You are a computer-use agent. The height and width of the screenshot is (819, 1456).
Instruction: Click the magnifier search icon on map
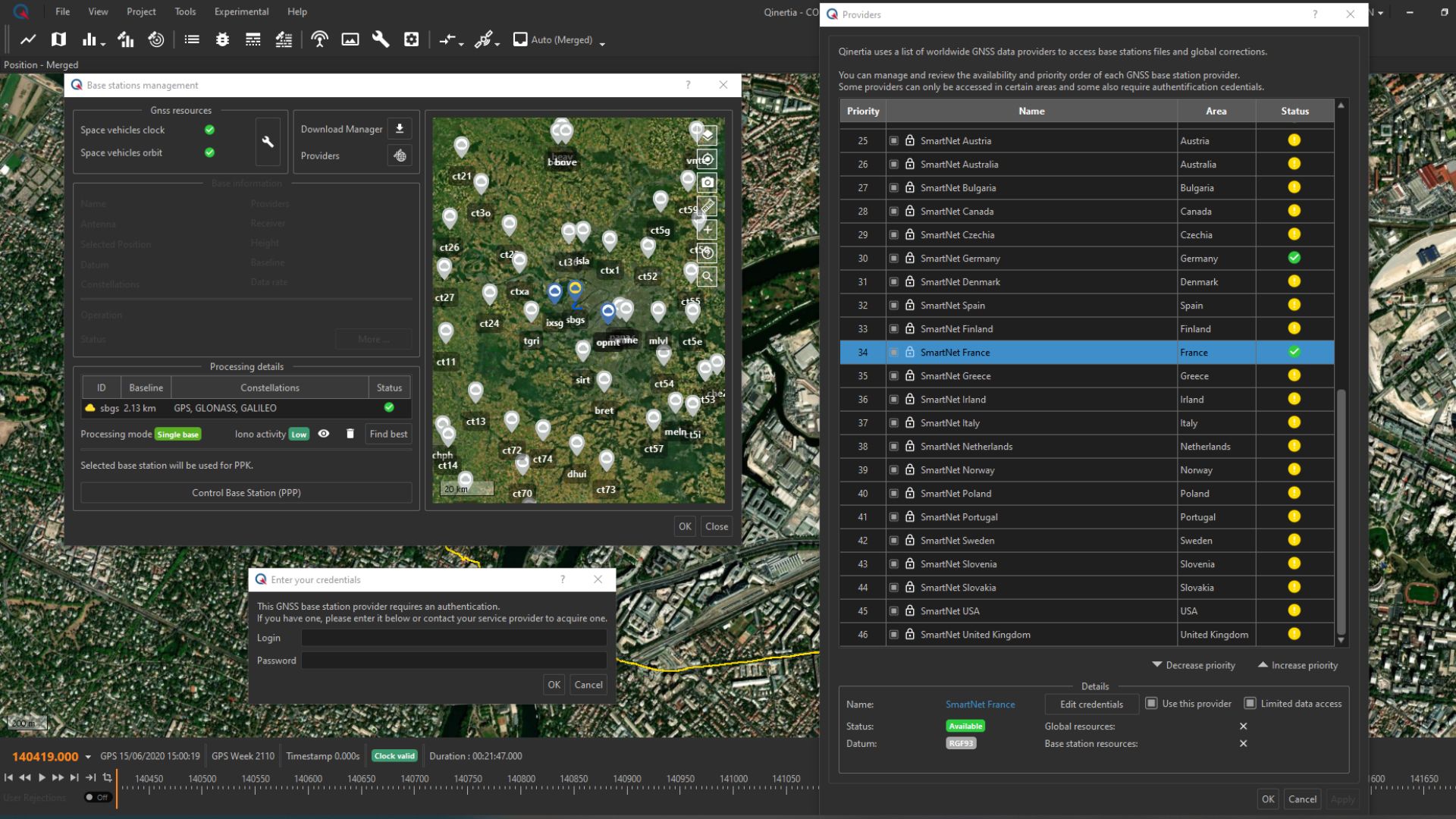click(x=708, y=277)
